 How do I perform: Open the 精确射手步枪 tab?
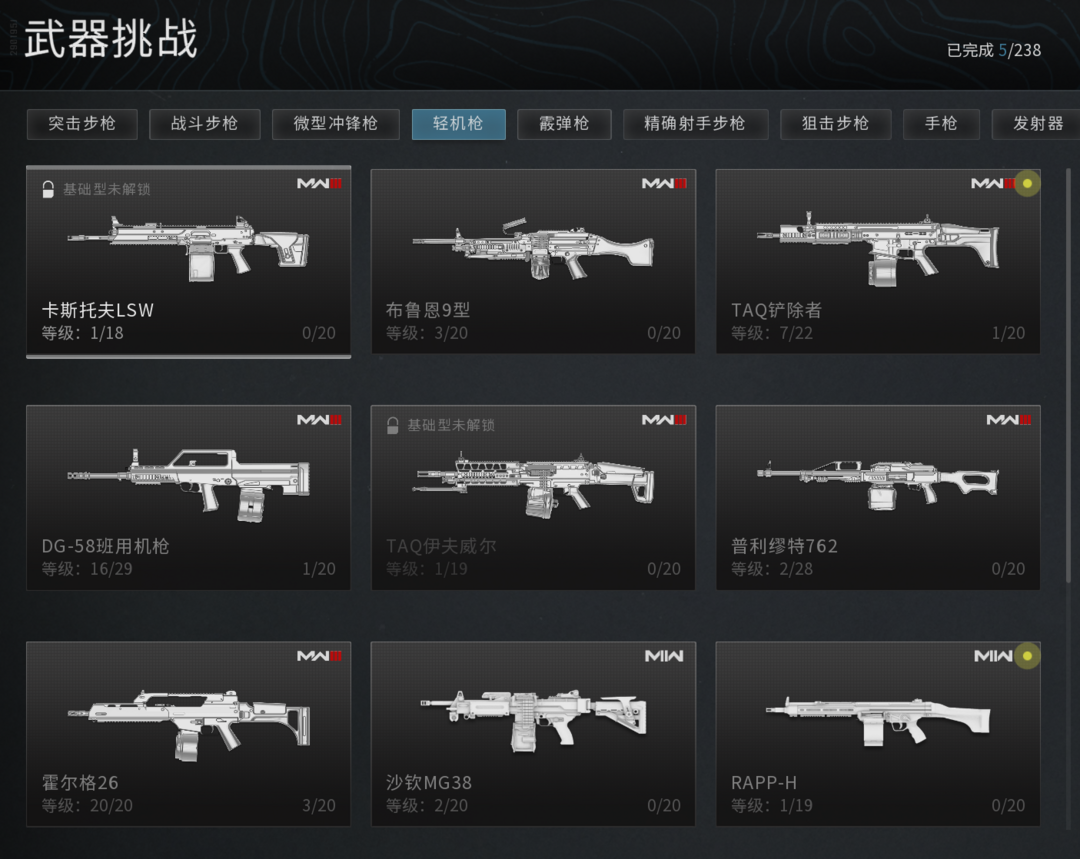[695, 124]
